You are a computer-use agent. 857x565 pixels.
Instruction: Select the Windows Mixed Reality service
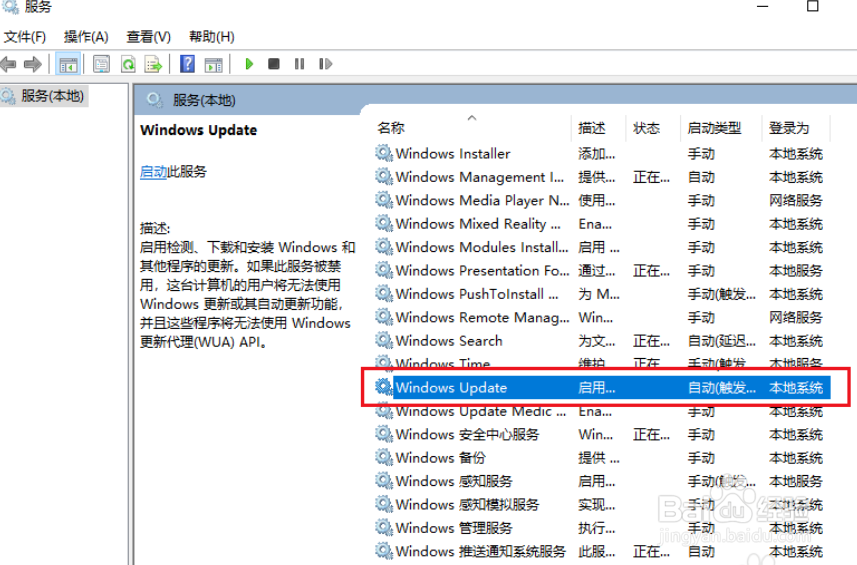tap(602, 224)
